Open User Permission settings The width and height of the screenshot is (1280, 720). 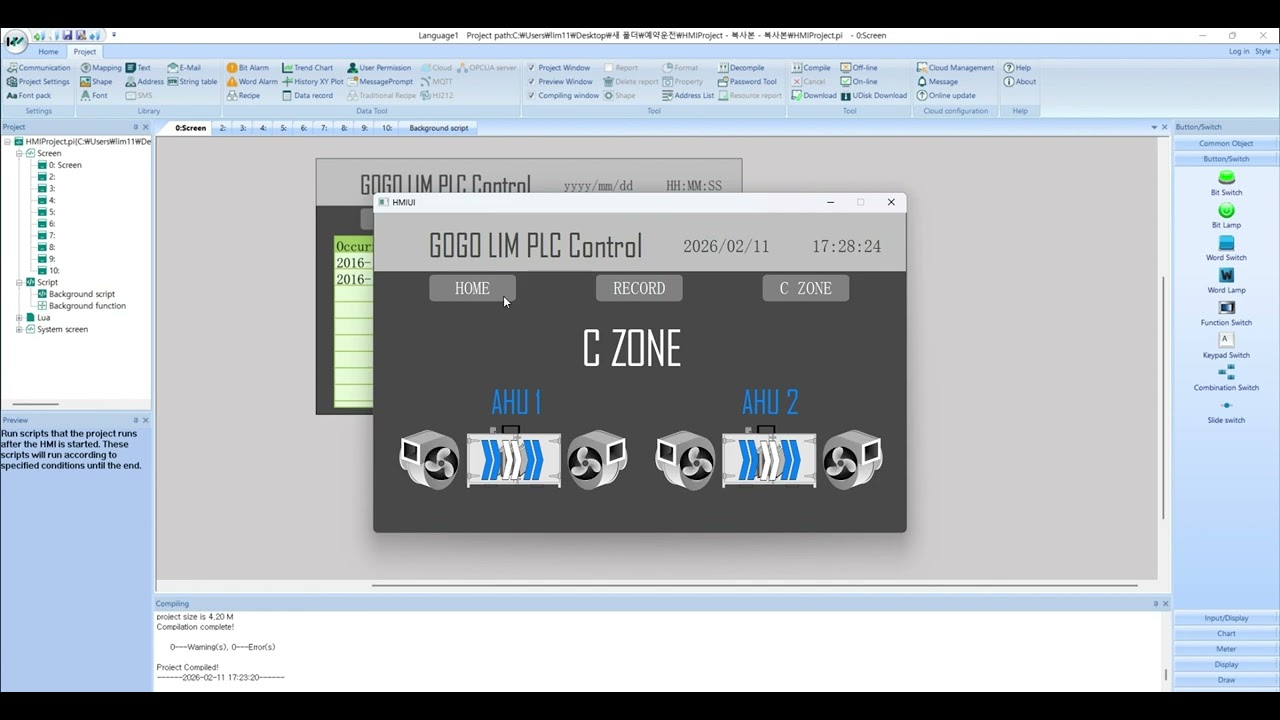tap(378, 68)
